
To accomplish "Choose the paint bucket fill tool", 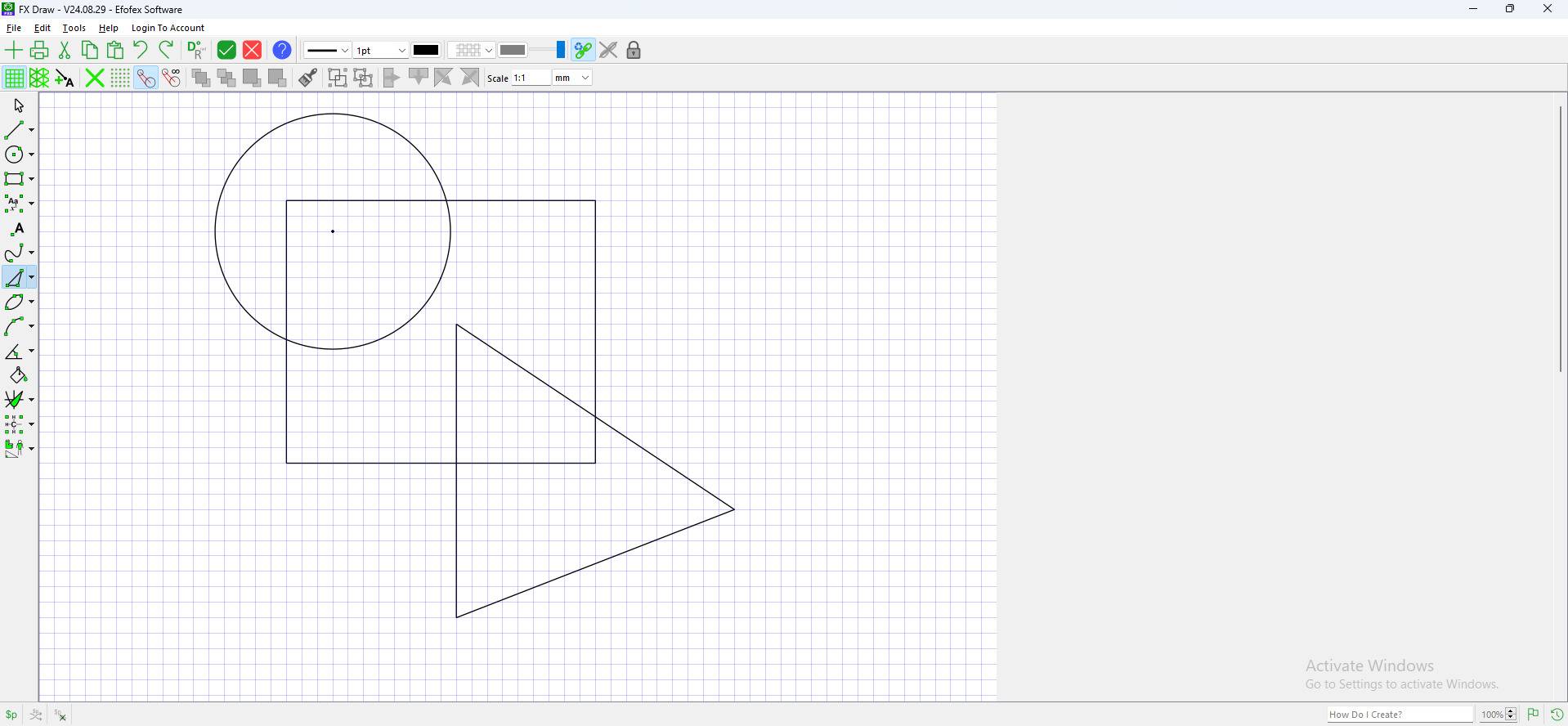I will tap(18, 375).
